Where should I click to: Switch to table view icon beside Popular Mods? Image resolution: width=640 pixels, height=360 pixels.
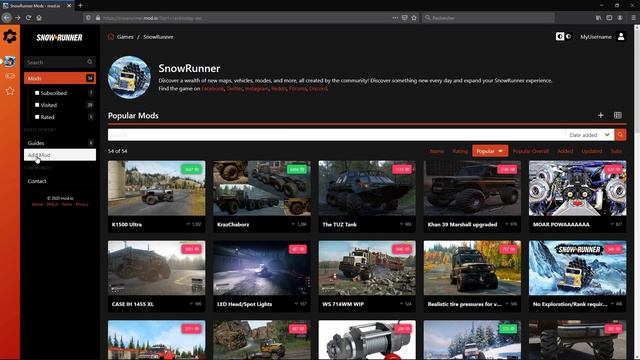coord(618,116)
